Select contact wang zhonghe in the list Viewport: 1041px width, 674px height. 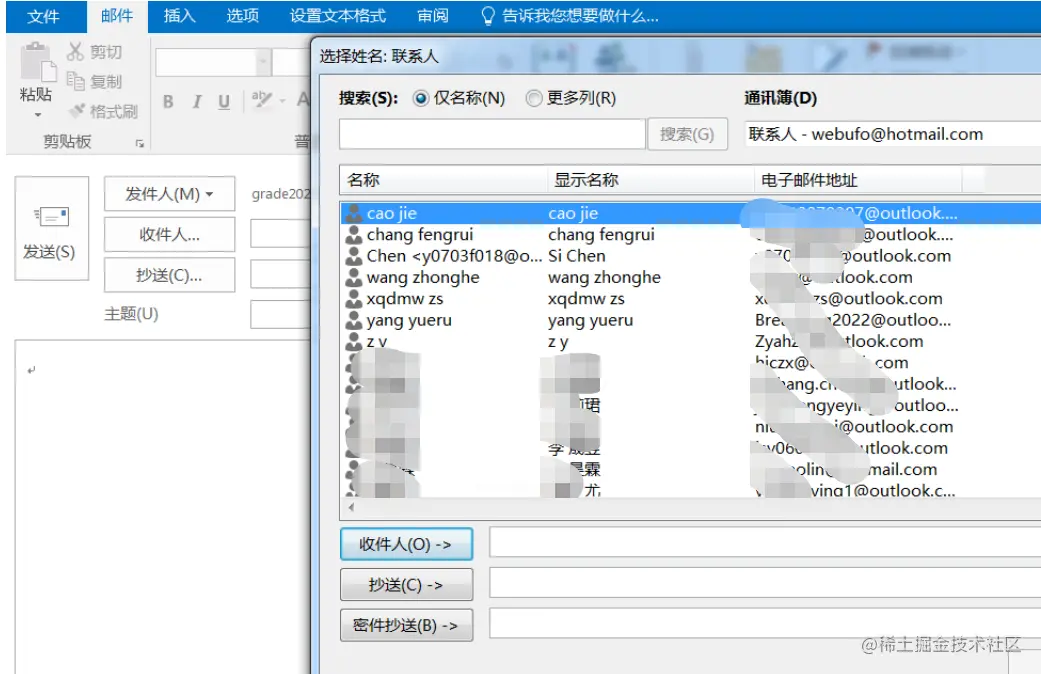tap(420, 277)
